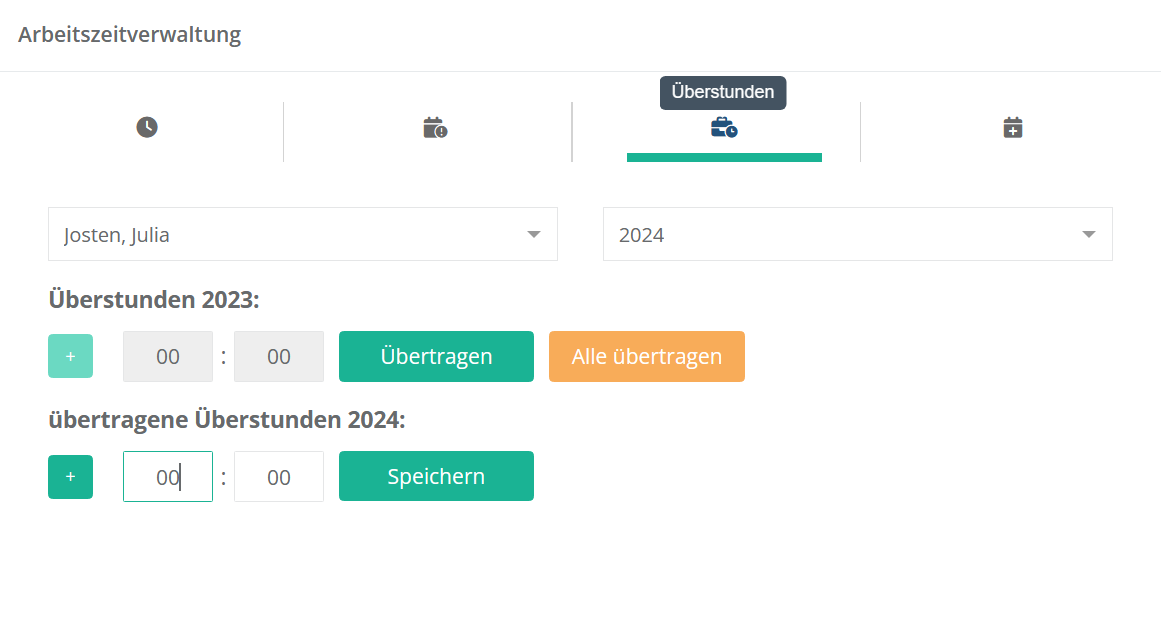Select the minutes field for übertragene Überstunden 2024
Image resolution: width=1161 pixels, height=634 pixels.
click(x=279, y=477)
